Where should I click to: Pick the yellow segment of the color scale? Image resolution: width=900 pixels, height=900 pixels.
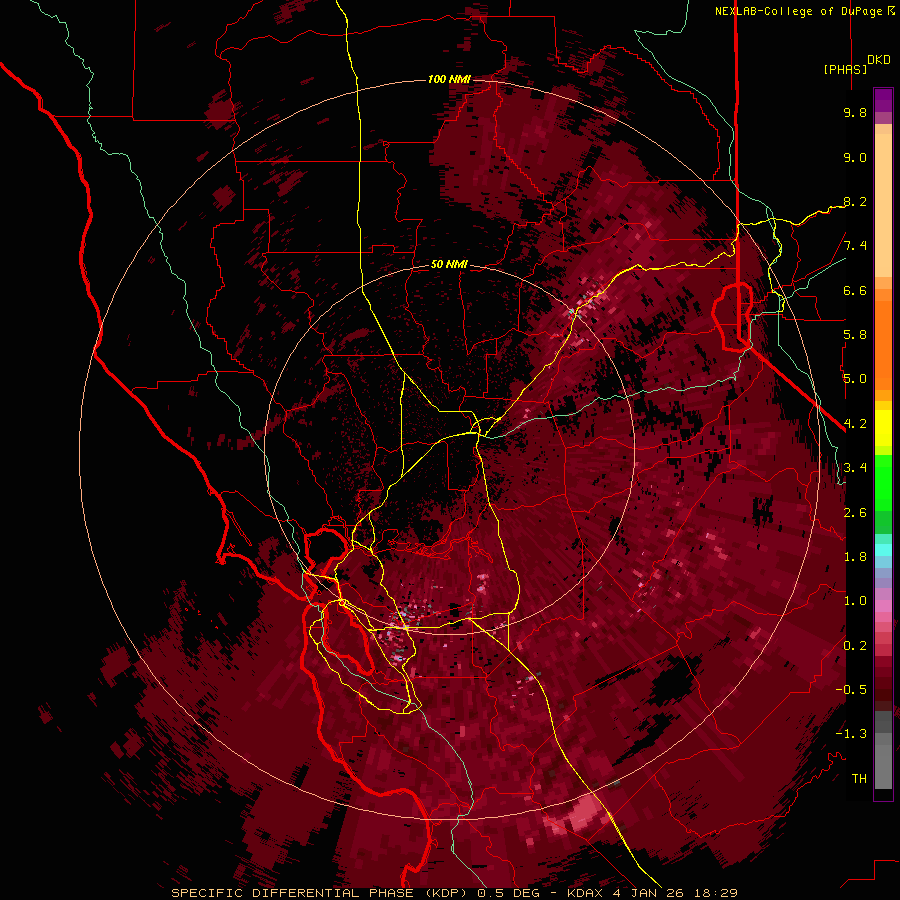click(883, 428)
